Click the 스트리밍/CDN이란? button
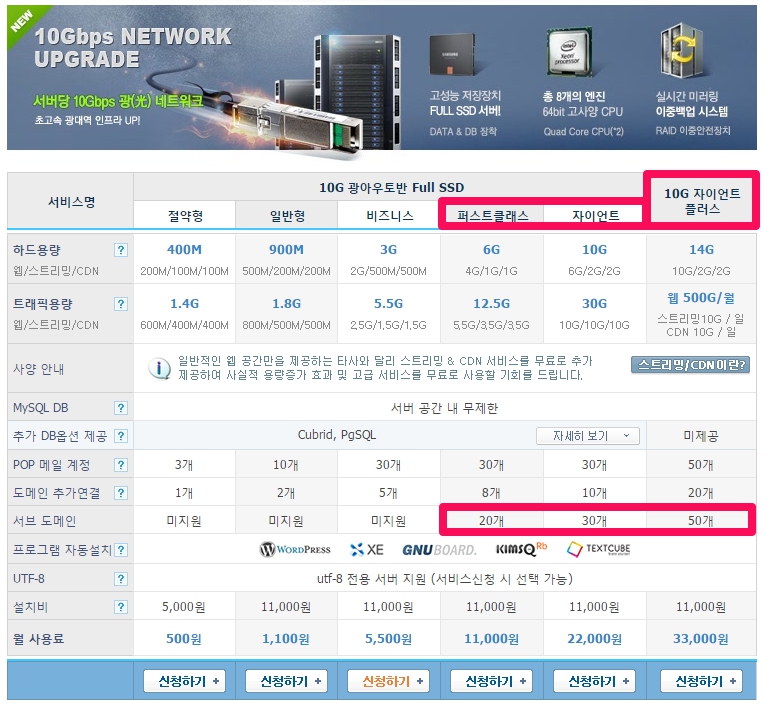The image size is (770, 711). point(690,365)
